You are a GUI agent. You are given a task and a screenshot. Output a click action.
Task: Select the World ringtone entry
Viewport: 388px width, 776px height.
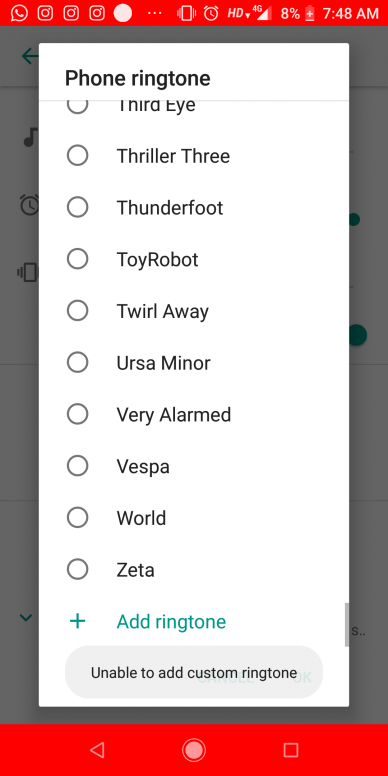pos(194,518)
